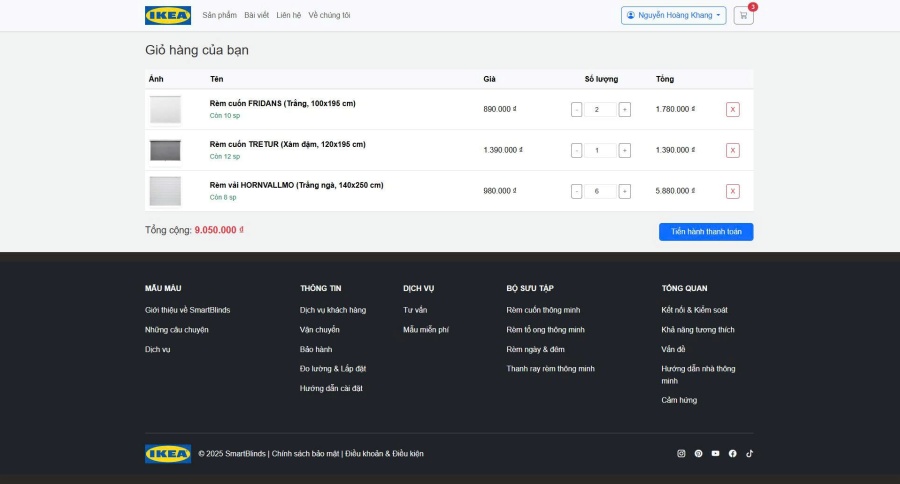The width and height of the screenshot is (900, 484).
Task: Click the IKEA logo in footer
Action: tap(168, 454)
